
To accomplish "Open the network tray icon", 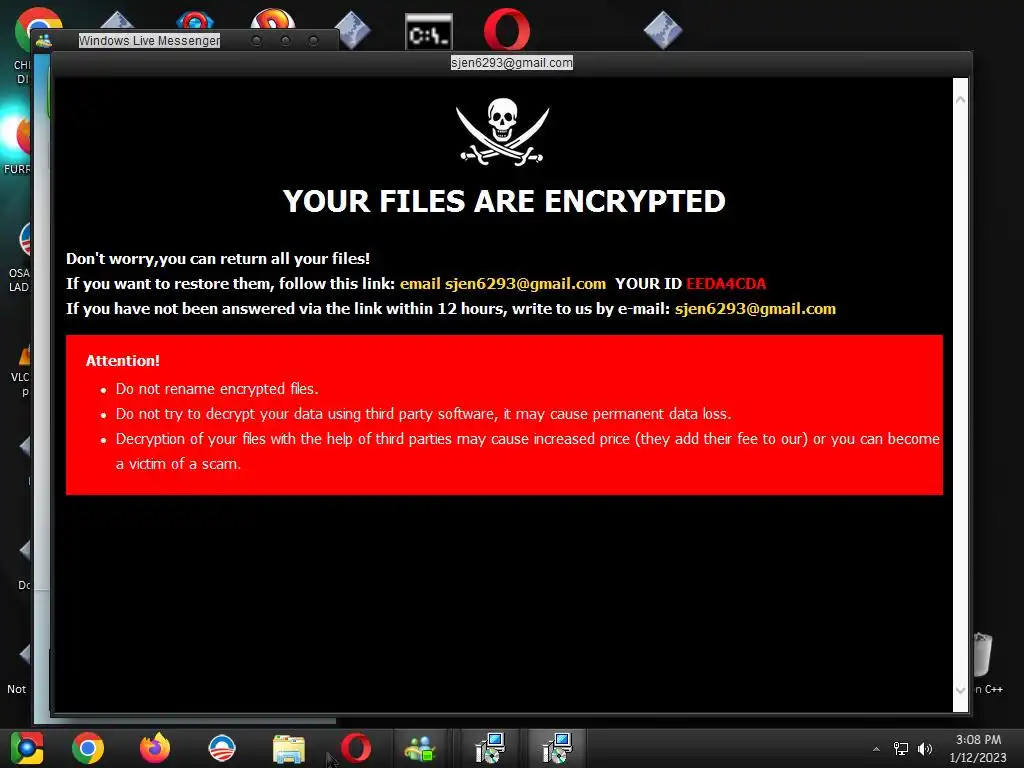I will [901, 748].
